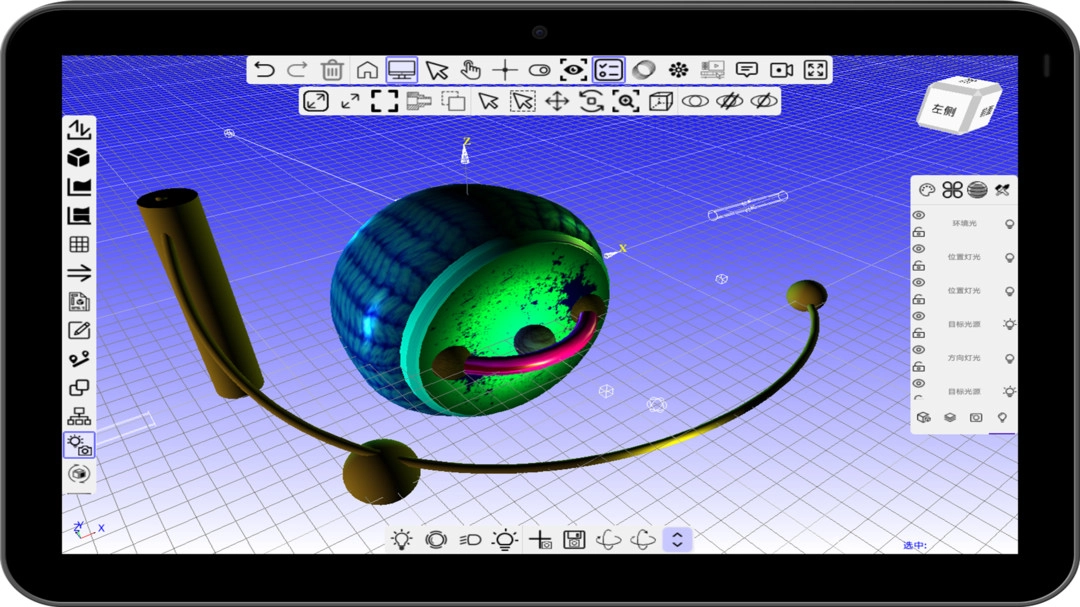Click the undo arrow in top toolbar
1080x607 pixels.
coord(264,70)
